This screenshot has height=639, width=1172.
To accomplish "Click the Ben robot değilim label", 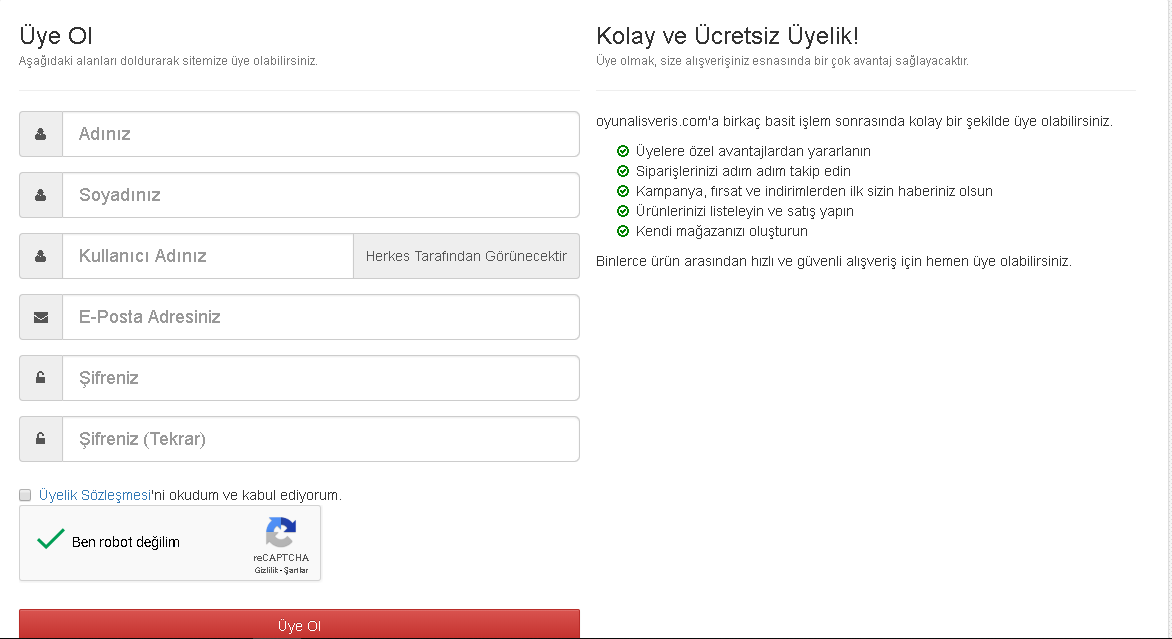I will coord(126,542).
